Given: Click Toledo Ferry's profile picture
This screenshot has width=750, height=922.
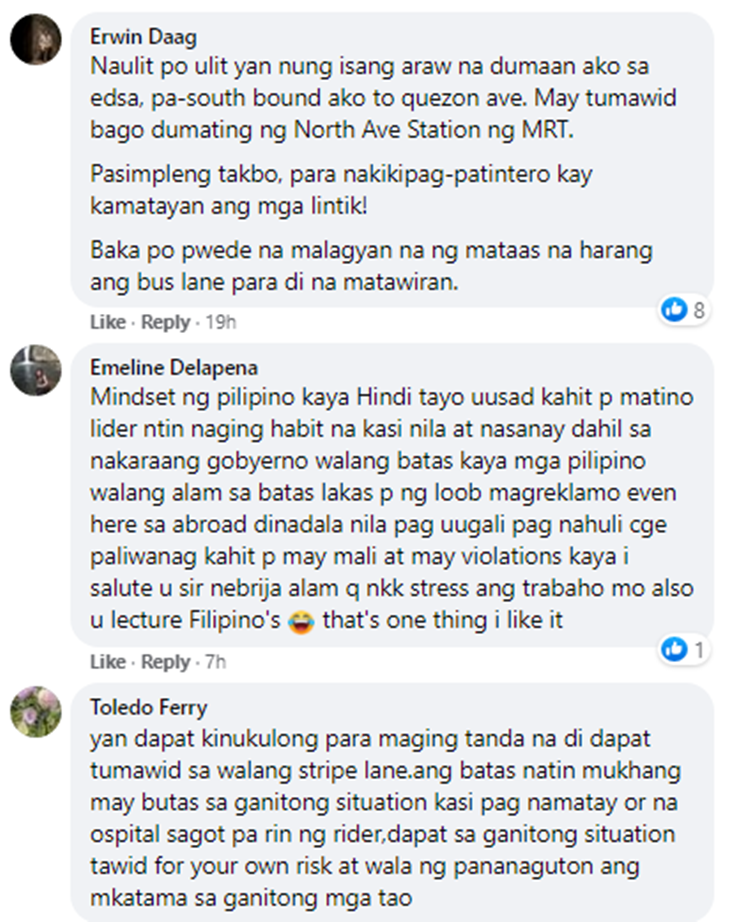Looking at the screenshot, I should tap(32, 713).
